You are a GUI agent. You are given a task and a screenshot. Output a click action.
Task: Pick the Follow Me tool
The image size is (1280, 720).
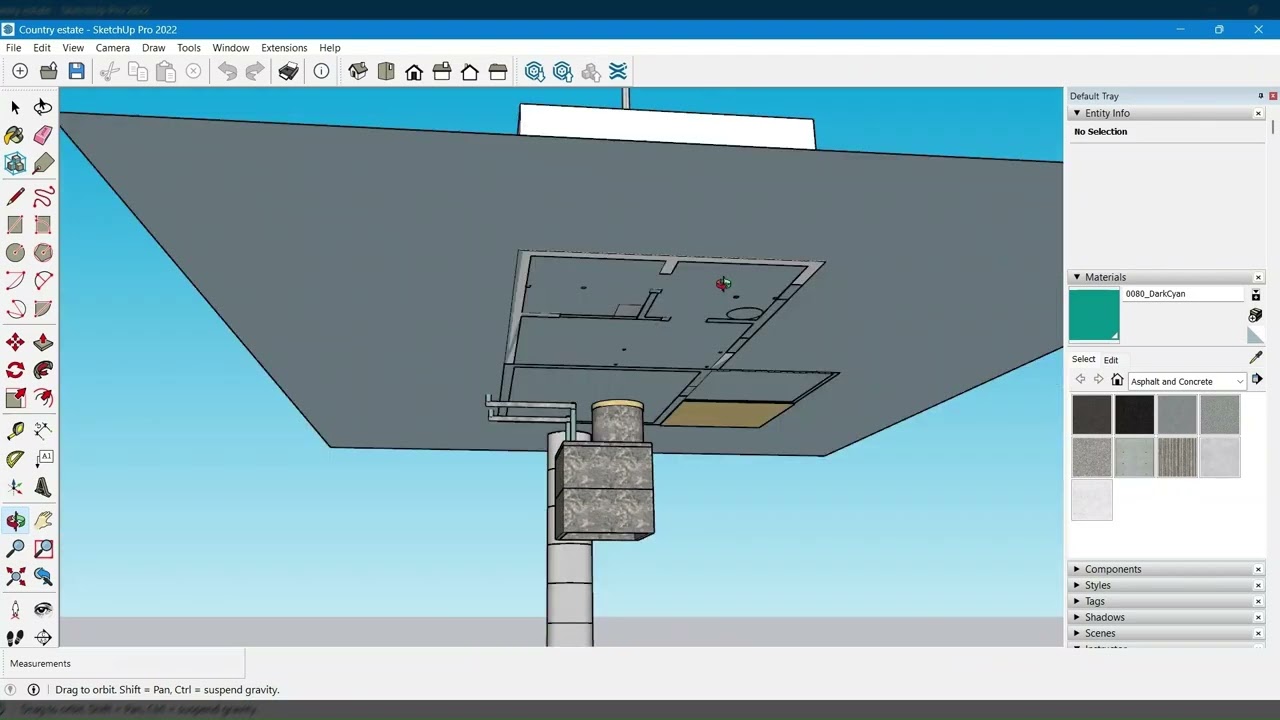[43, 371]
